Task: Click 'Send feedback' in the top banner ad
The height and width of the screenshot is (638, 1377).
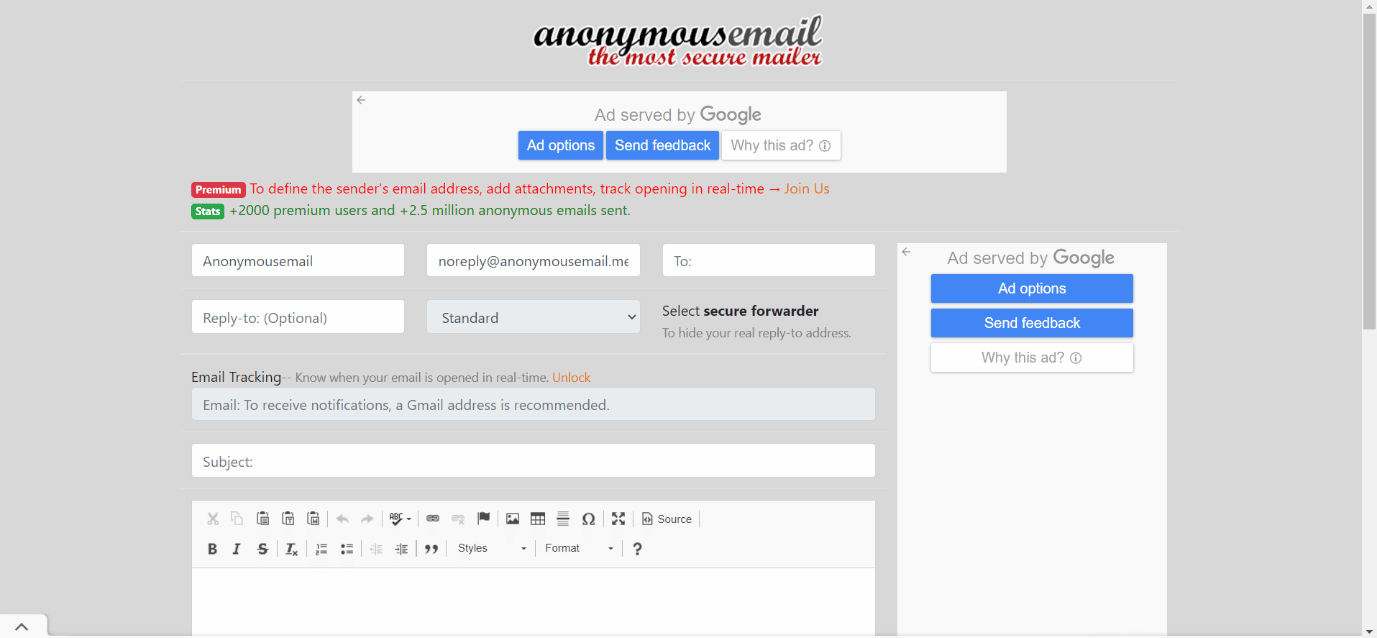Action: pyautogui.click(x=662, y=145)
